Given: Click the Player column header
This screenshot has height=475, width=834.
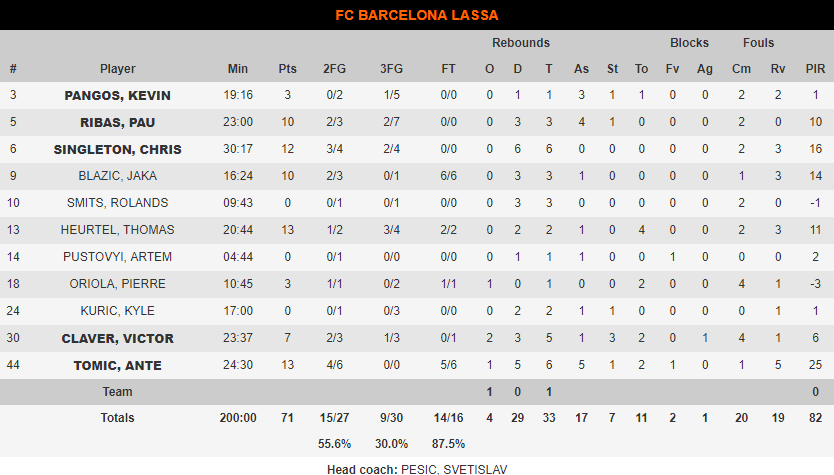Looking at the screenshot, I should click(118, 69).
